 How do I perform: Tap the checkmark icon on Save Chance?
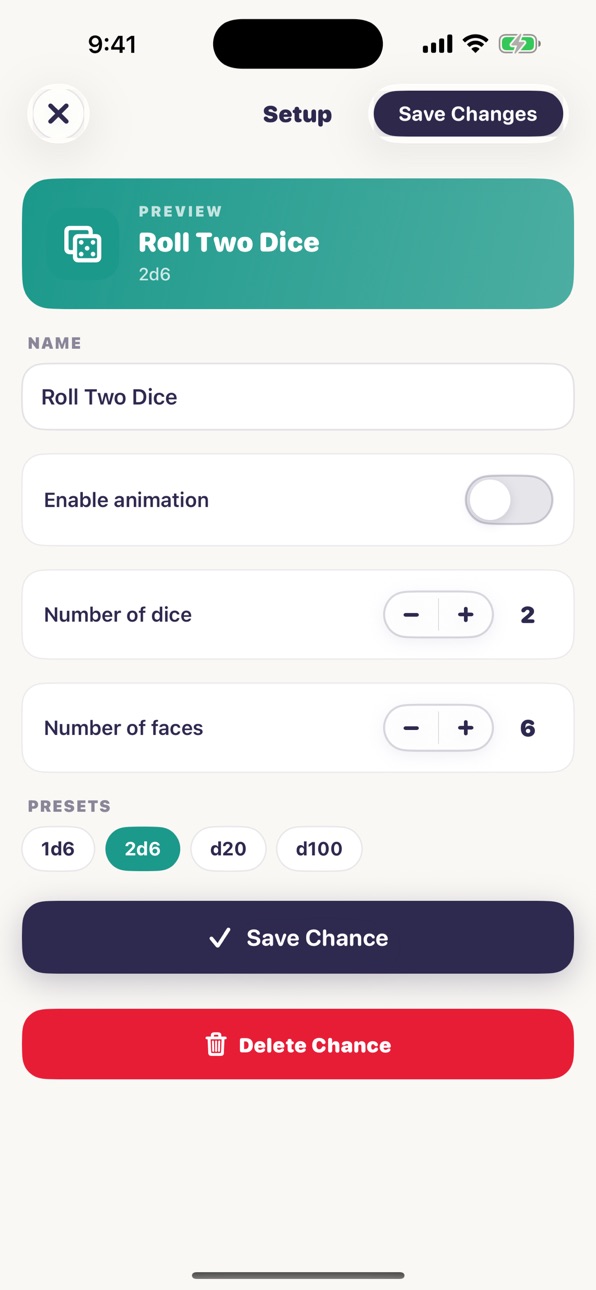[x=220, y=938]
